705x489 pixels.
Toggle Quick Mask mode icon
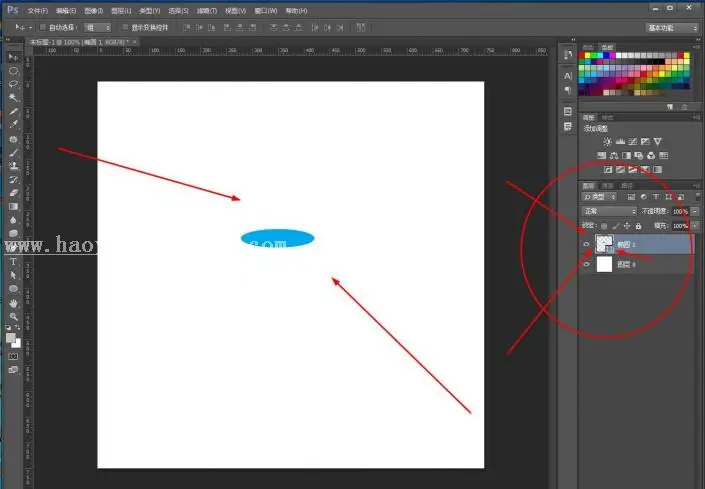click(x=13, y=356)
